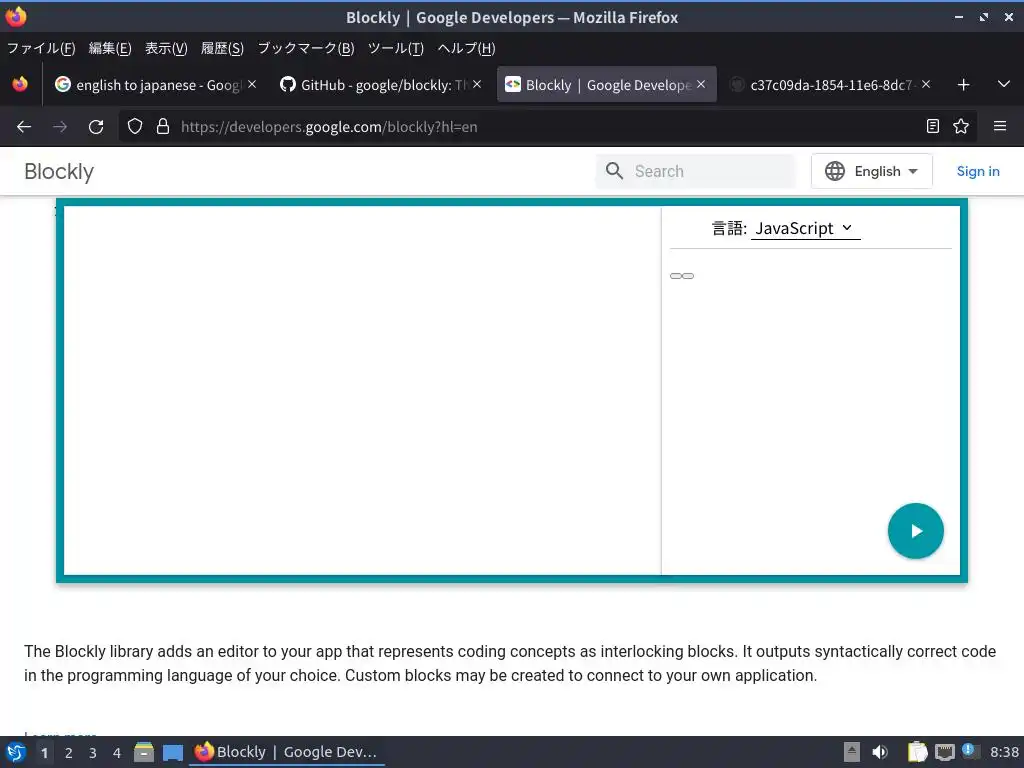The width and height of the screenshot is (1024, 768).
Task: Click the generated code link glyph
Action: pos(682,276)
